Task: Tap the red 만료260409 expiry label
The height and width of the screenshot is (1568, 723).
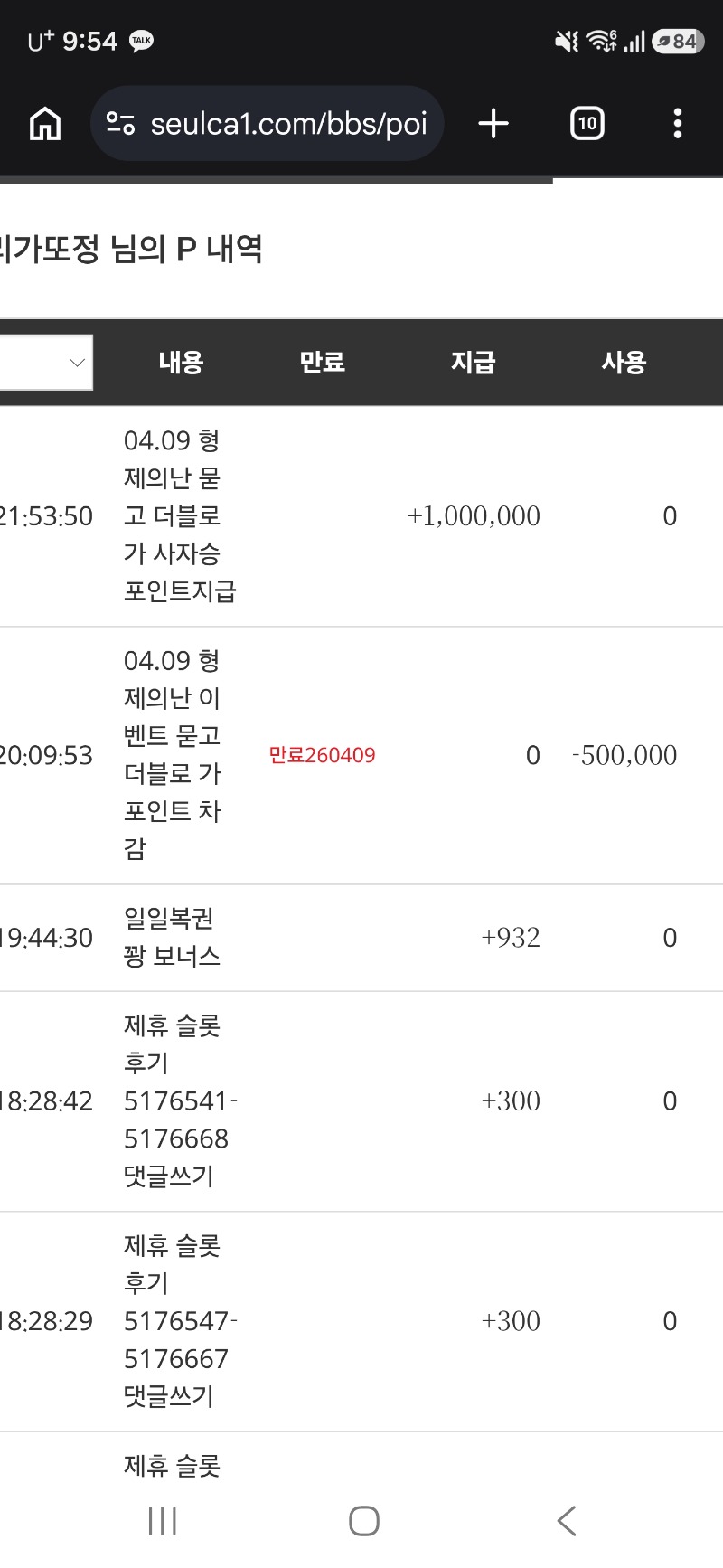Action: [322, 755]
